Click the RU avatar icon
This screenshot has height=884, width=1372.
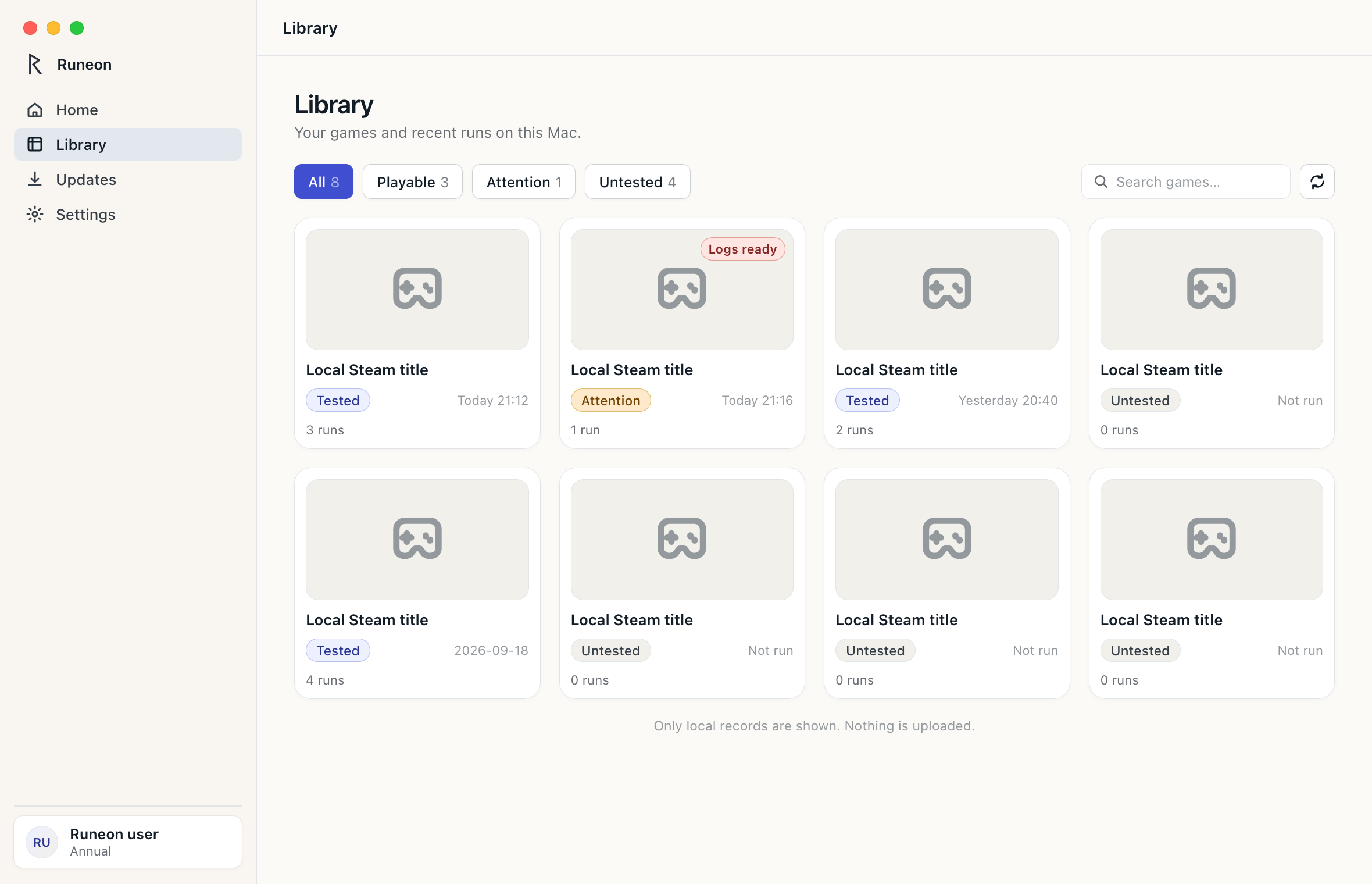point(42,842)
